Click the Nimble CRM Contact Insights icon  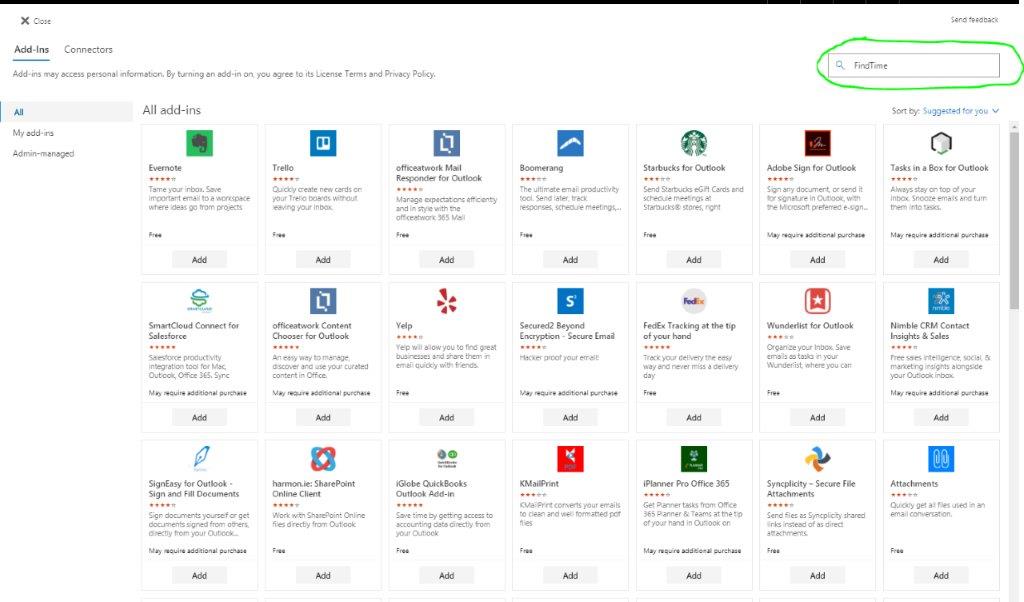[x=941, y=301]
